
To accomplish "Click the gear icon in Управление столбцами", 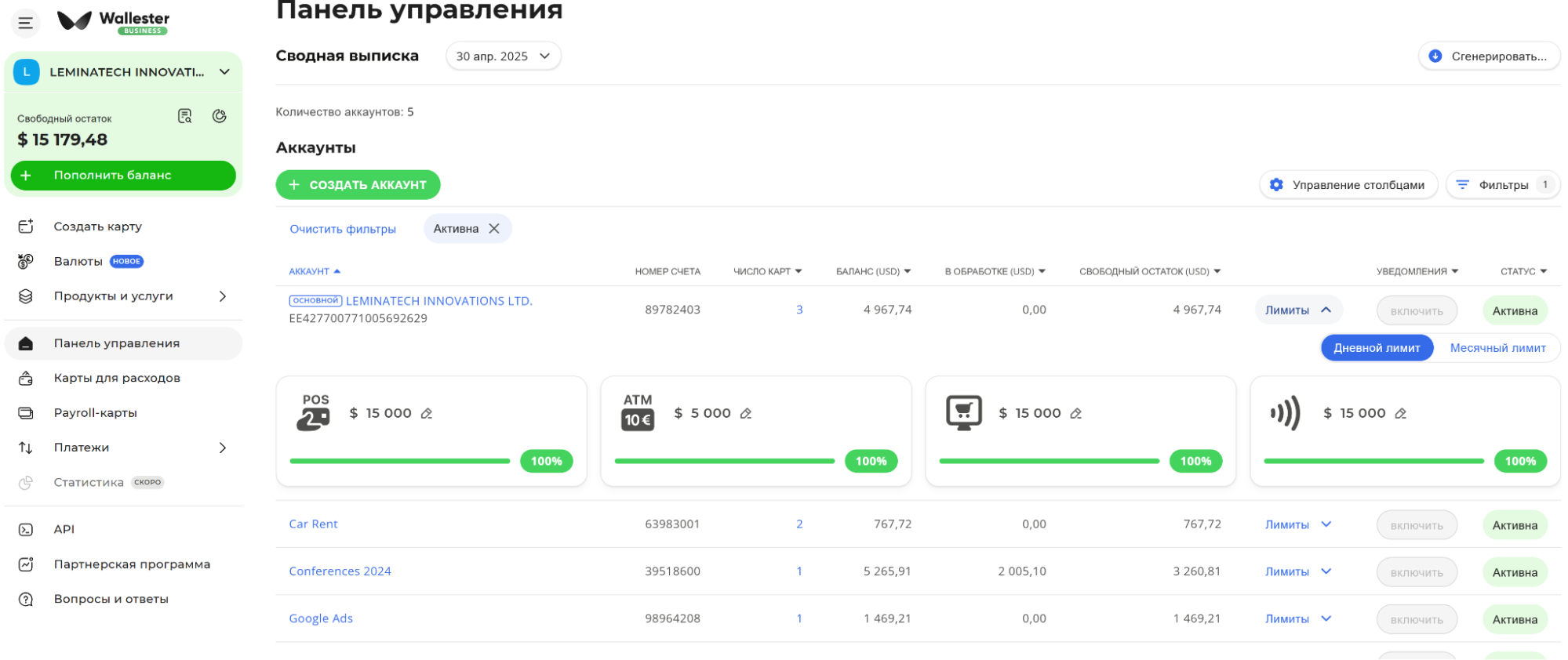I will click(x=1276, y=185).
